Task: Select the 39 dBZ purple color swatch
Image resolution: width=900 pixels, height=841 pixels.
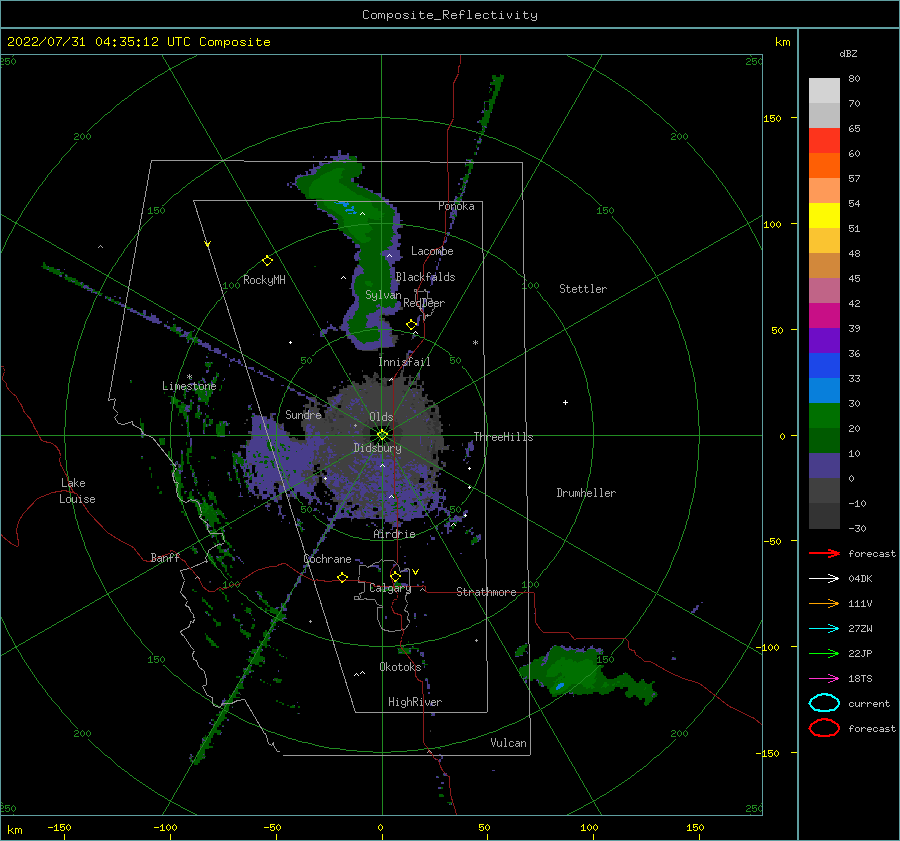Action: (824, 340)
